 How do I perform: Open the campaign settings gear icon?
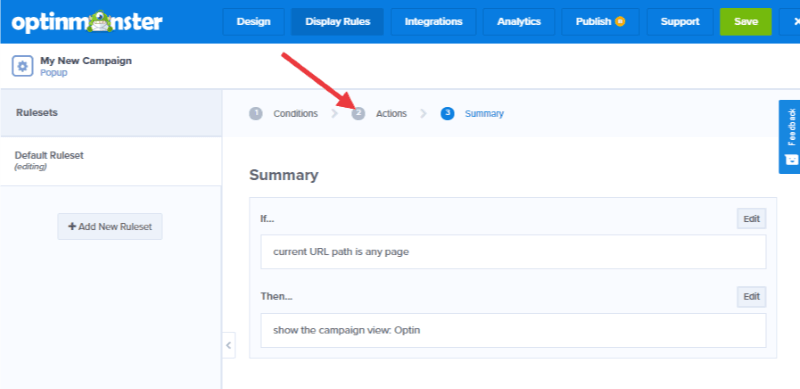tap(22, 66)
